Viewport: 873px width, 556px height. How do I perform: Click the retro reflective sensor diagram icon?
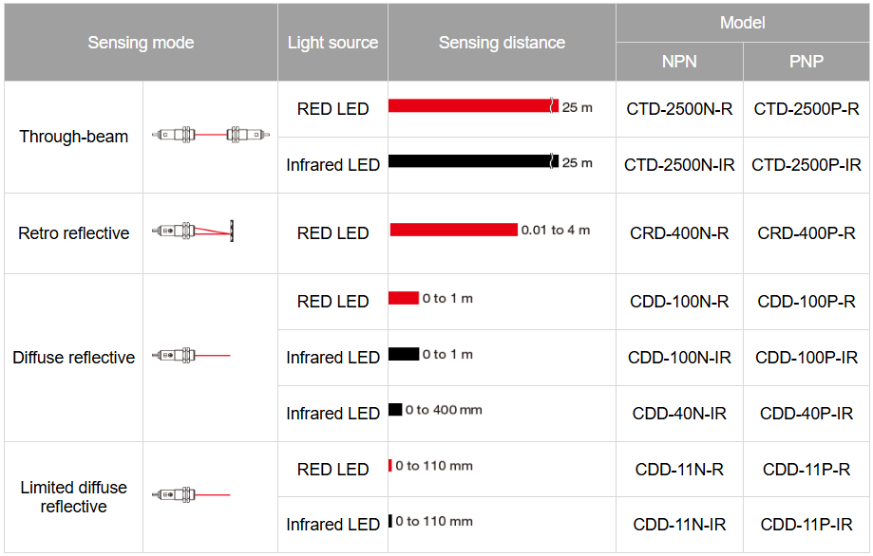point(193,231)
